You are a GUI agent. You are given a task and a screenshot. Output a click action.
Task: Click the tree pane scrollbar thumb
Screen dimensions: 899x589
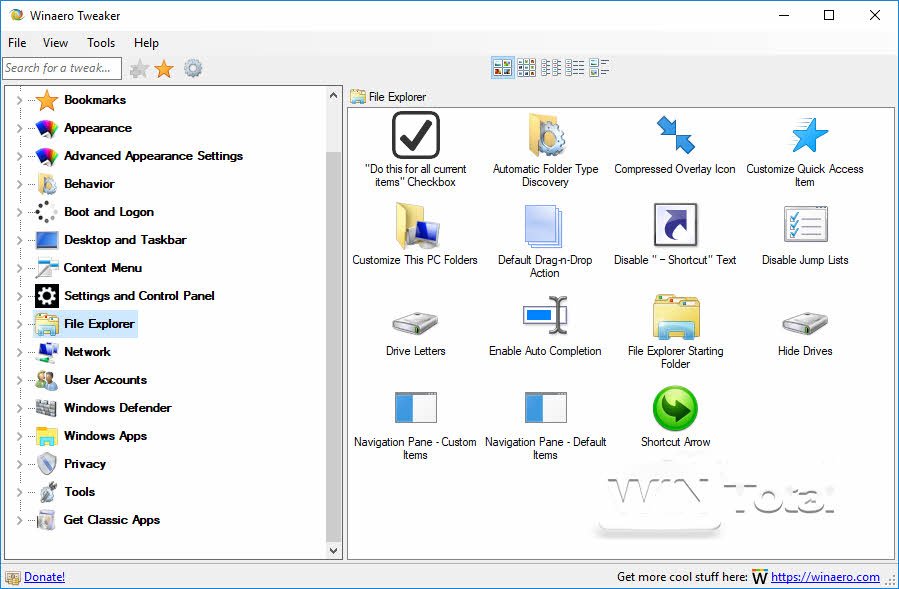(334, 347)
